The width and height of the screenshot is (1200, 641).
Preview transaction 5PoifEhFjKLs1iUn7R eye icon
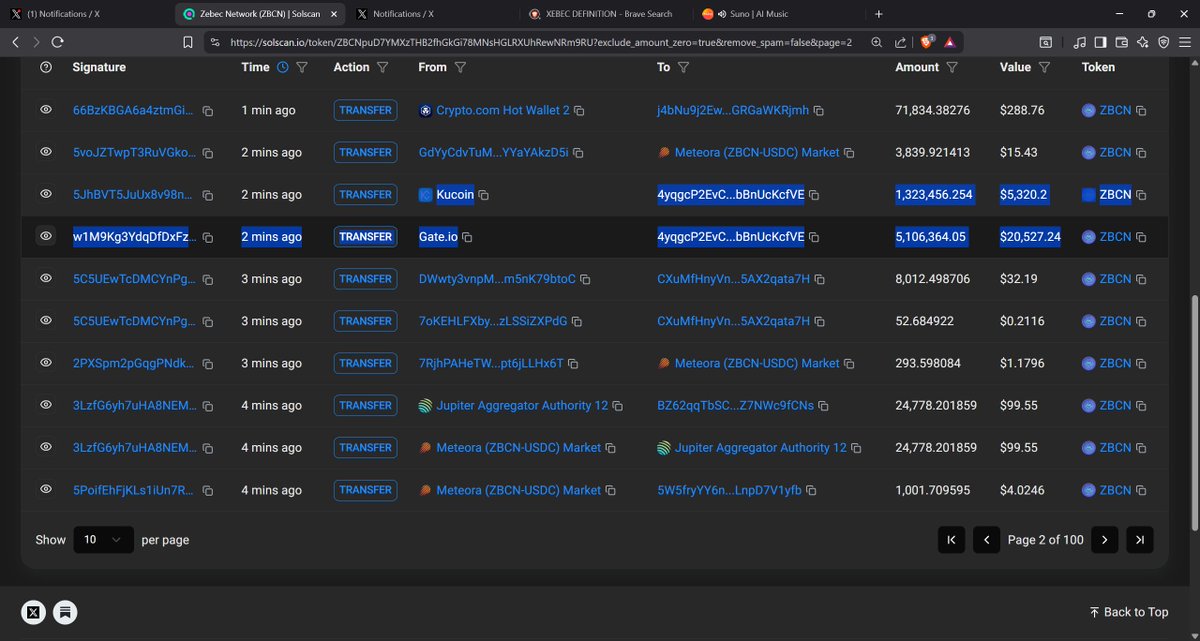[46, 490]
